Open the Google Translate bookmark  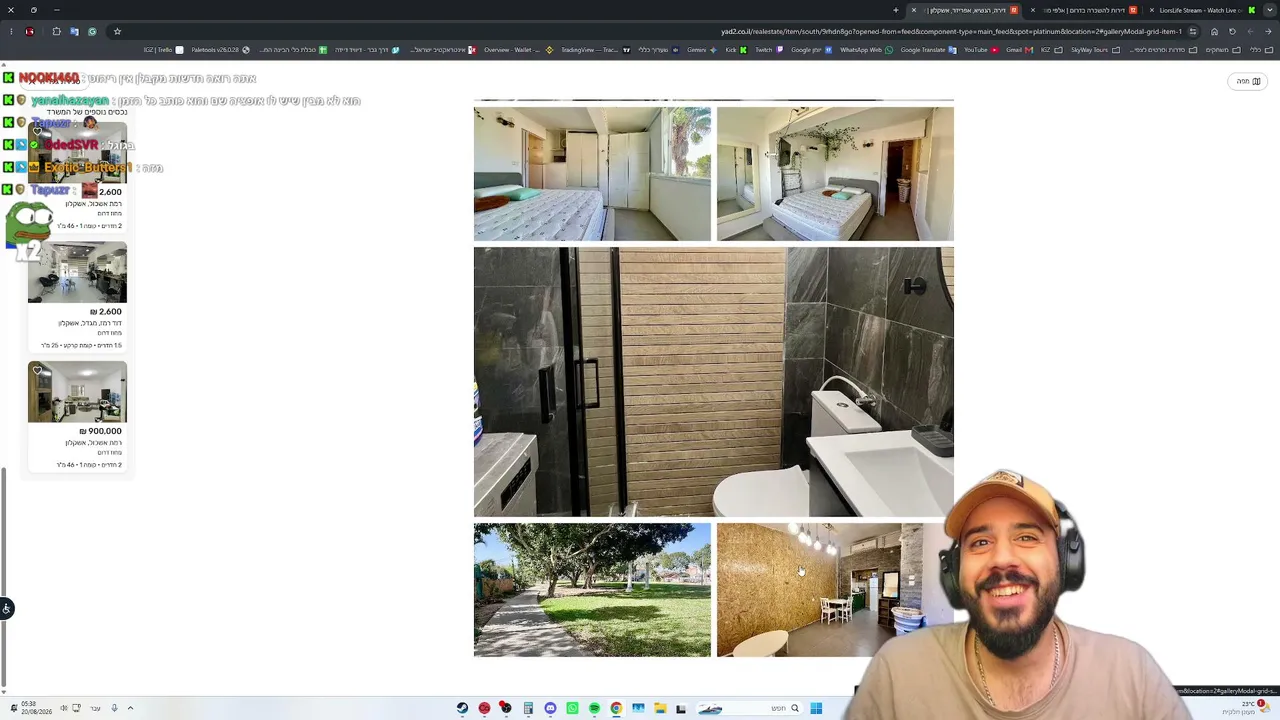point(927,50)
